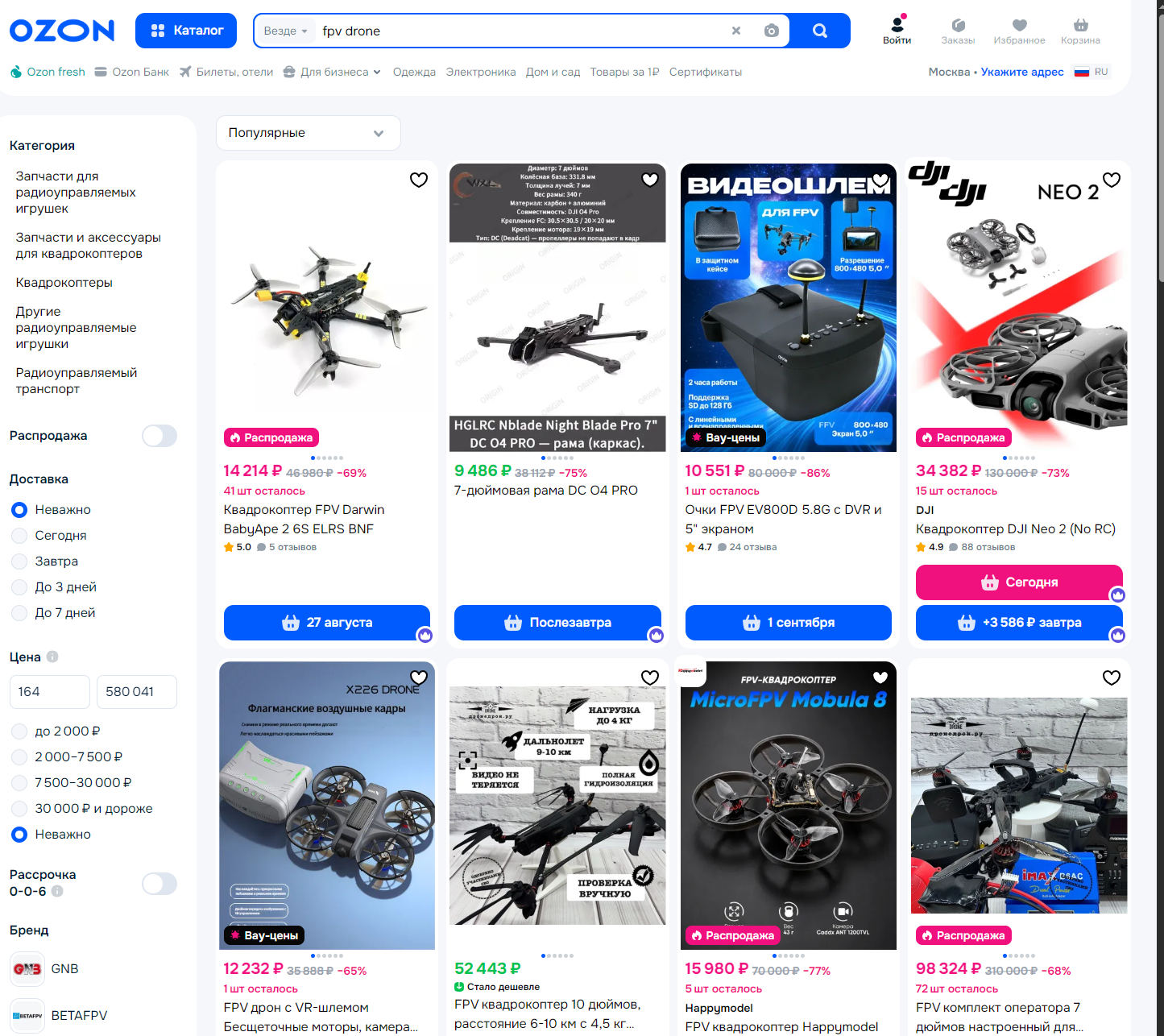Image resolution: width=1164 pixels, height=1036 pixels.
Task: Click the Цена info icon
Action: click(x=52, y=657)
